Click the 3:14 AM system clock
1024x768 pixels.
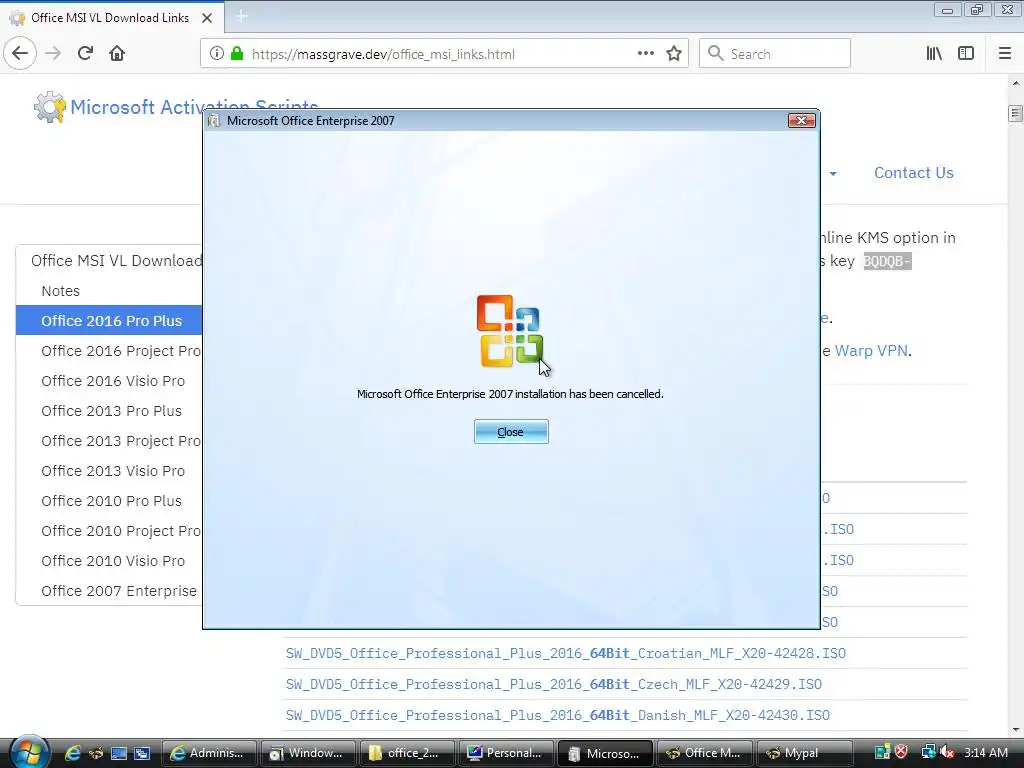986,752
